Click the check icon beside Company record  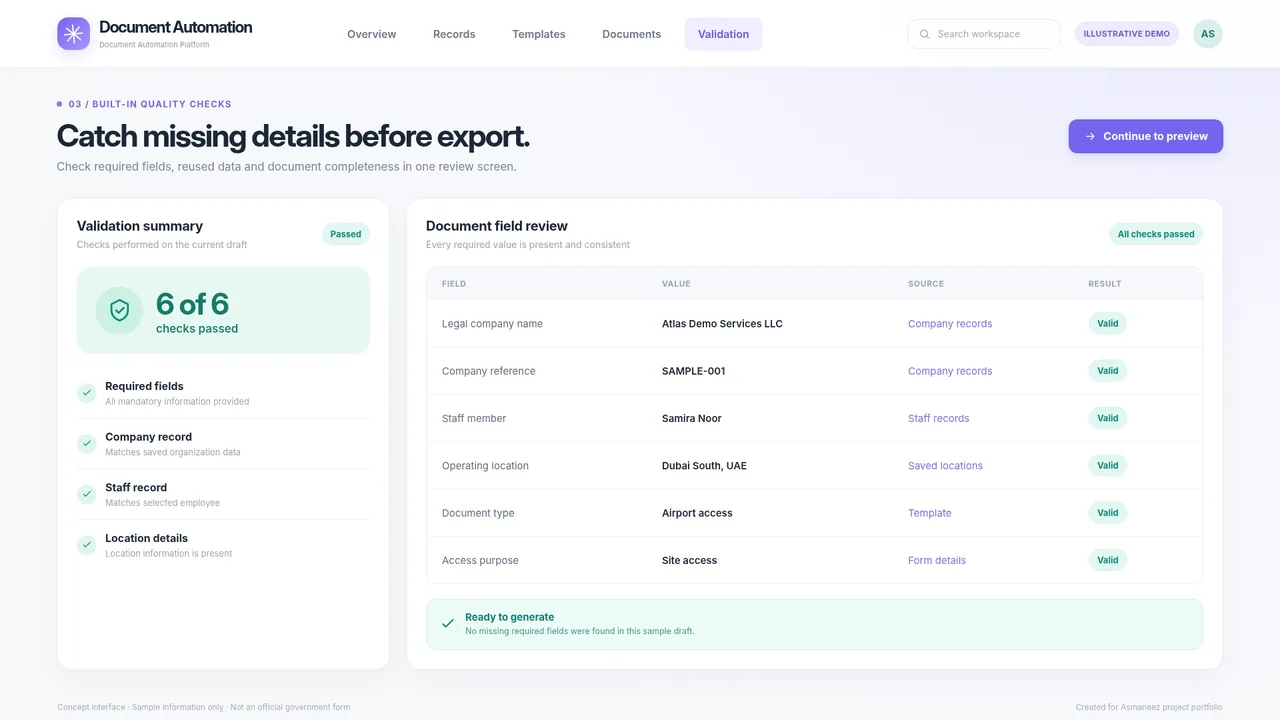click(87, 444)
